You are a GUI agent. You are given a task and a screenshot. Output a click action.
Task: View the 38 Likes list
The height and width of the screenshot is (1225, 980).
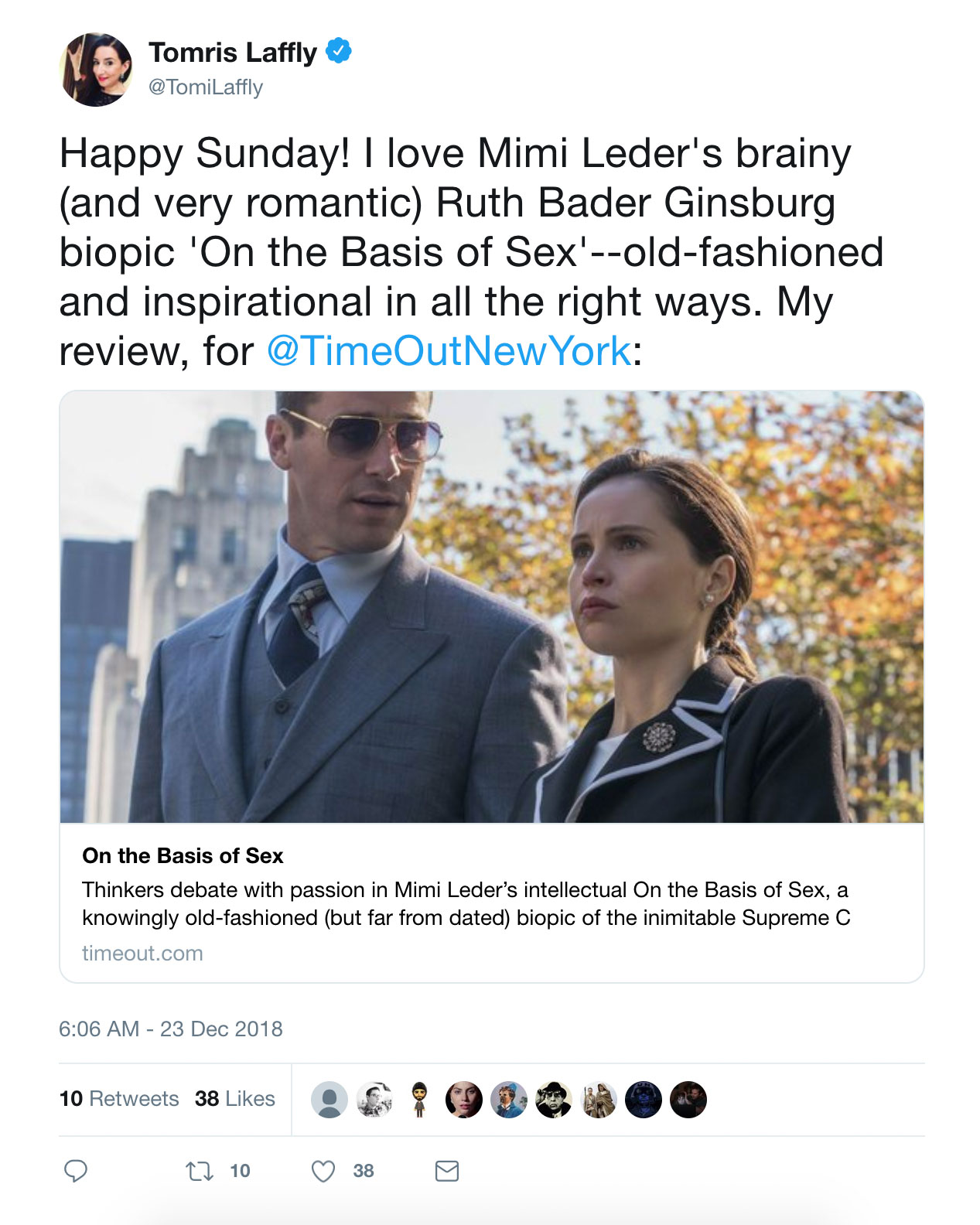point(235,1098)
